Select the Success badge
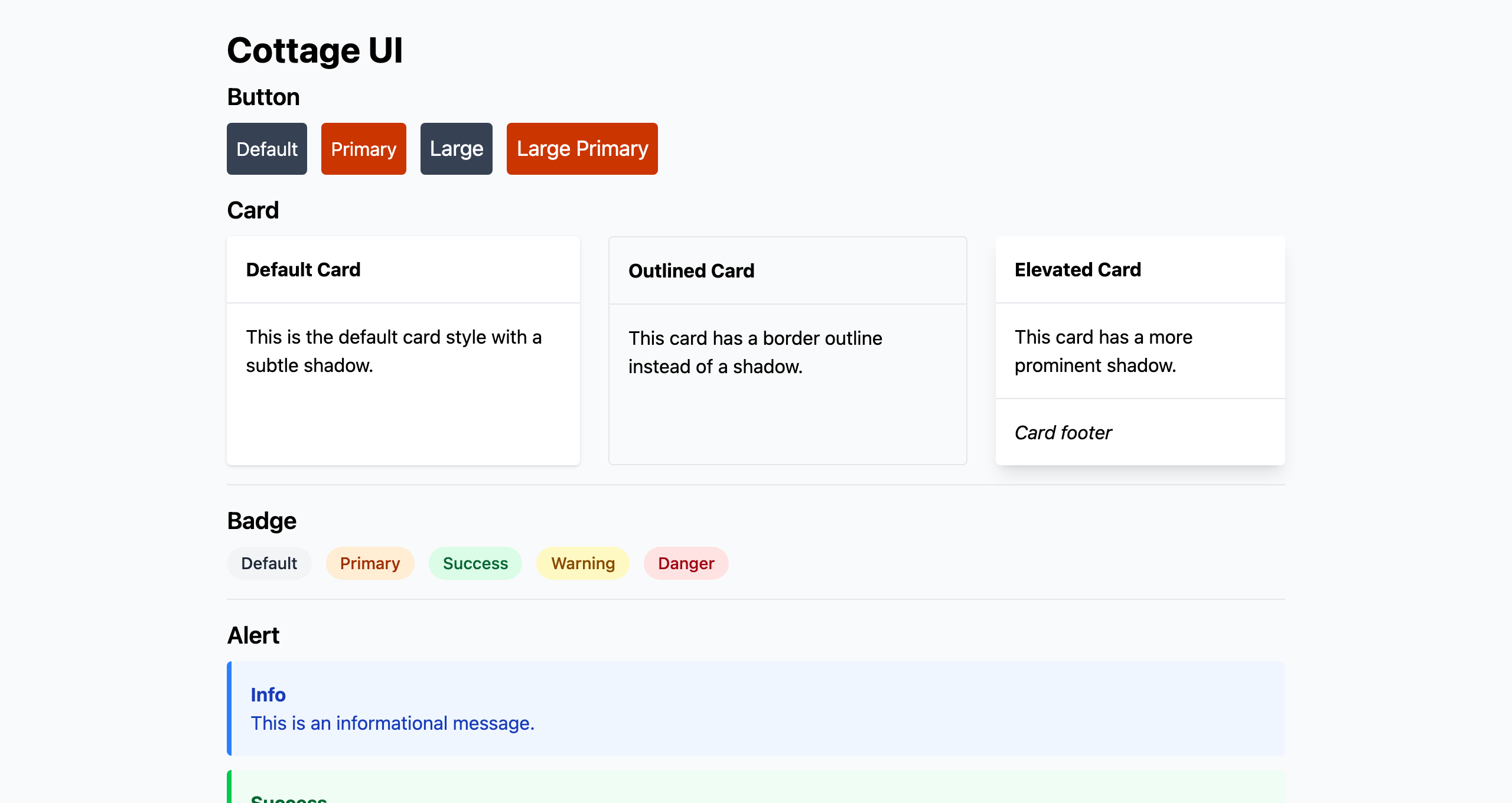This screenshot has height=803, width=1512. (x=475, y=563)
